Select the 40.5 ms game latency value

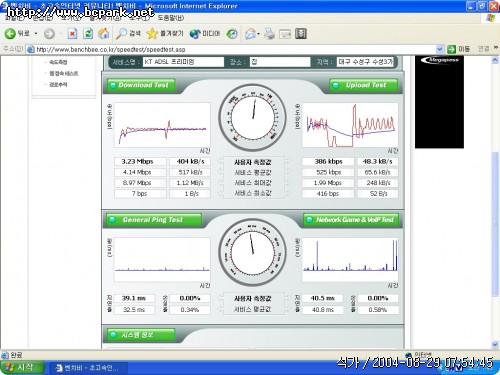pos(322,298)
